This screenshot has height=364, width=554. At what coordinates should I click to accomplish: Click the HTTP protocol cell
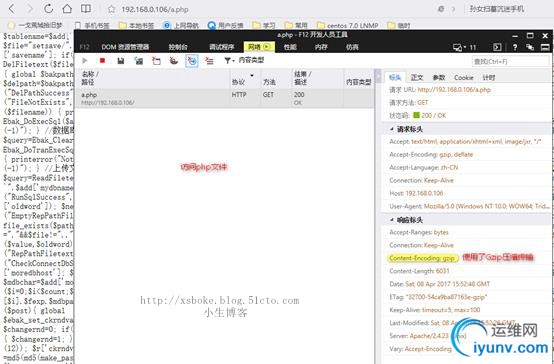pyautogui.click(x=239, y=95)
